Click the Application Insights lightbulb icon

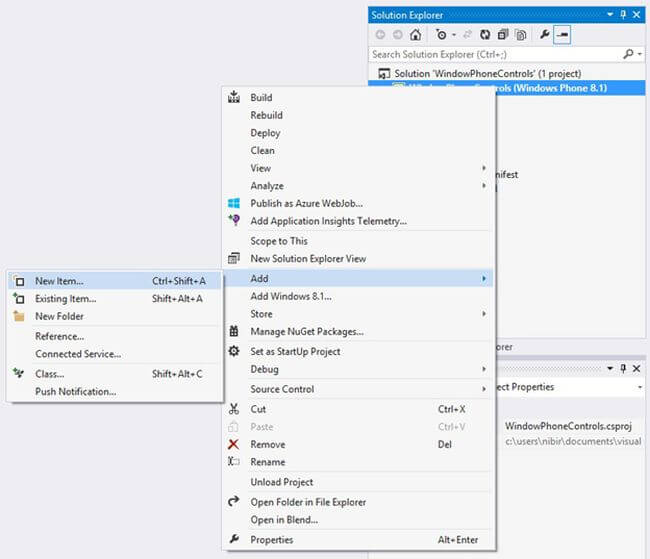(x=234, y=220)
